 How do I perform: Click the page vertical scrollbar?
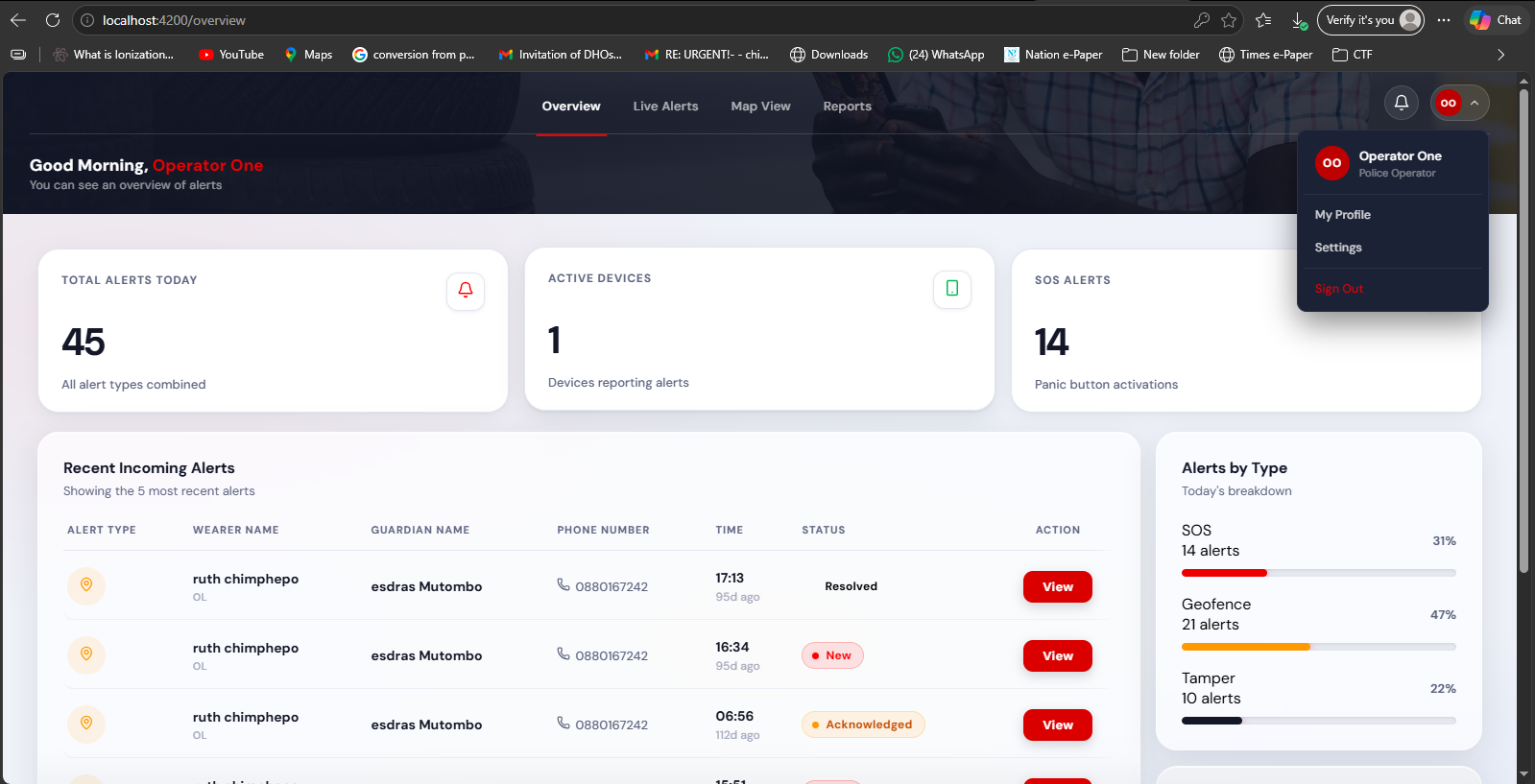coord(1523,331)
